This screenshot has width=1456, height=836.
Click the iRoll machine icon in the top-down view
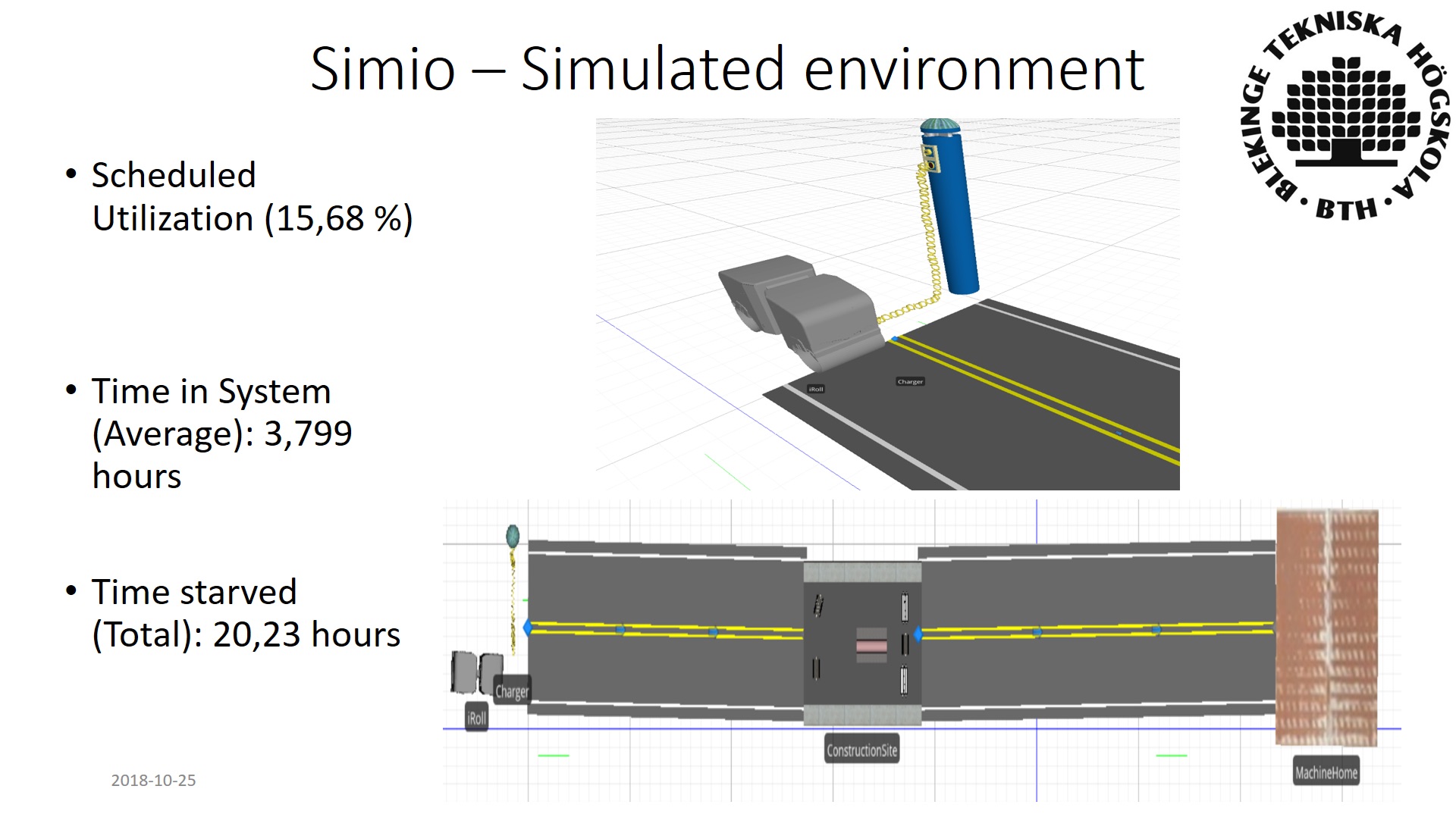(476, 673)
